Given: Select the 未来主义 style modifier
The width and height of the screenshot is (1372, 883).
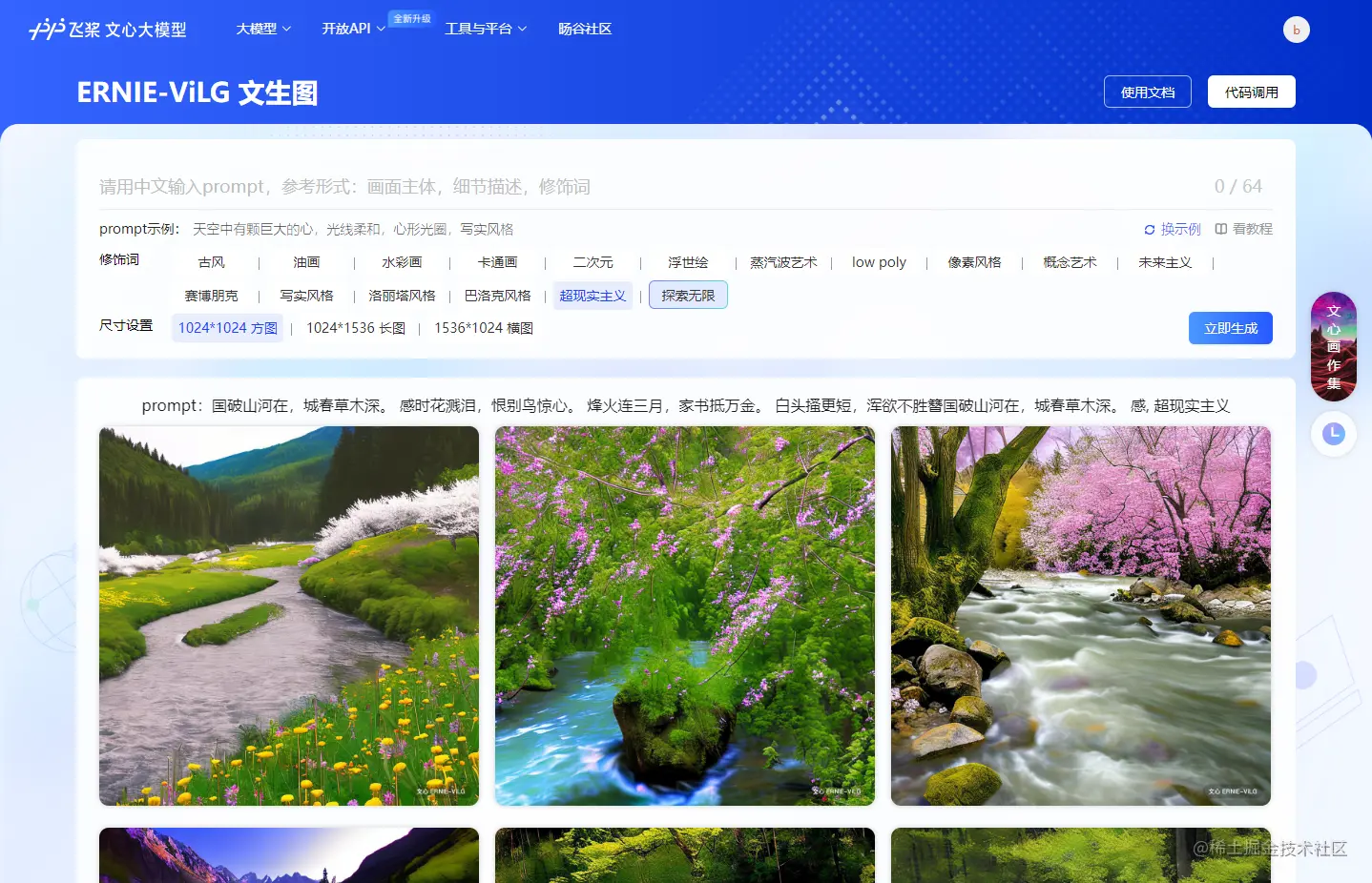Looking at the screenshot, I should point(1165,262).
